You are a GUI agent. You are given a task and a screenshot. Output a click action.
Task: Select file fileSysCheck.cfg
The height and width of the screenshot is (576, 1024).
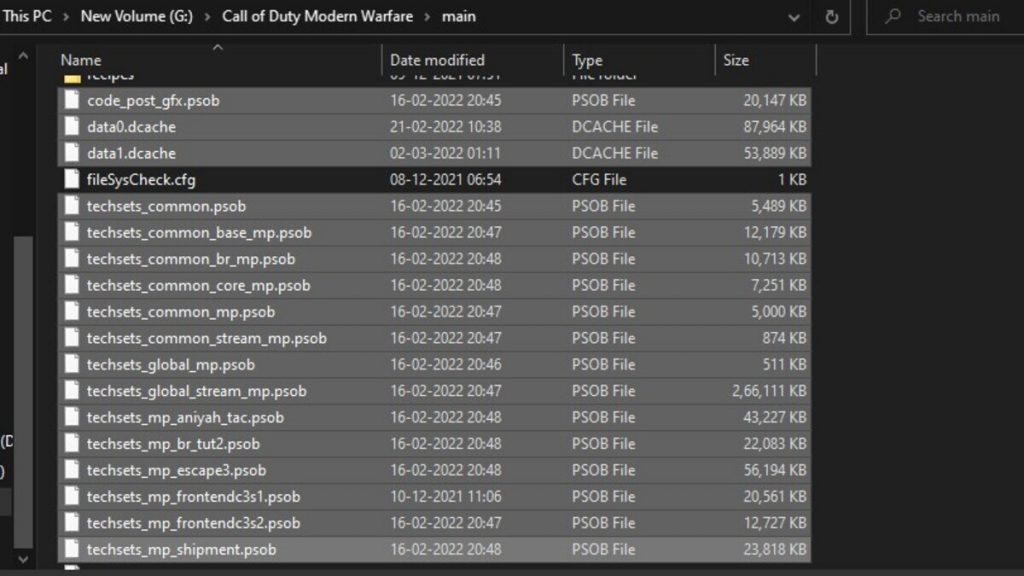(x=141, y=180)
